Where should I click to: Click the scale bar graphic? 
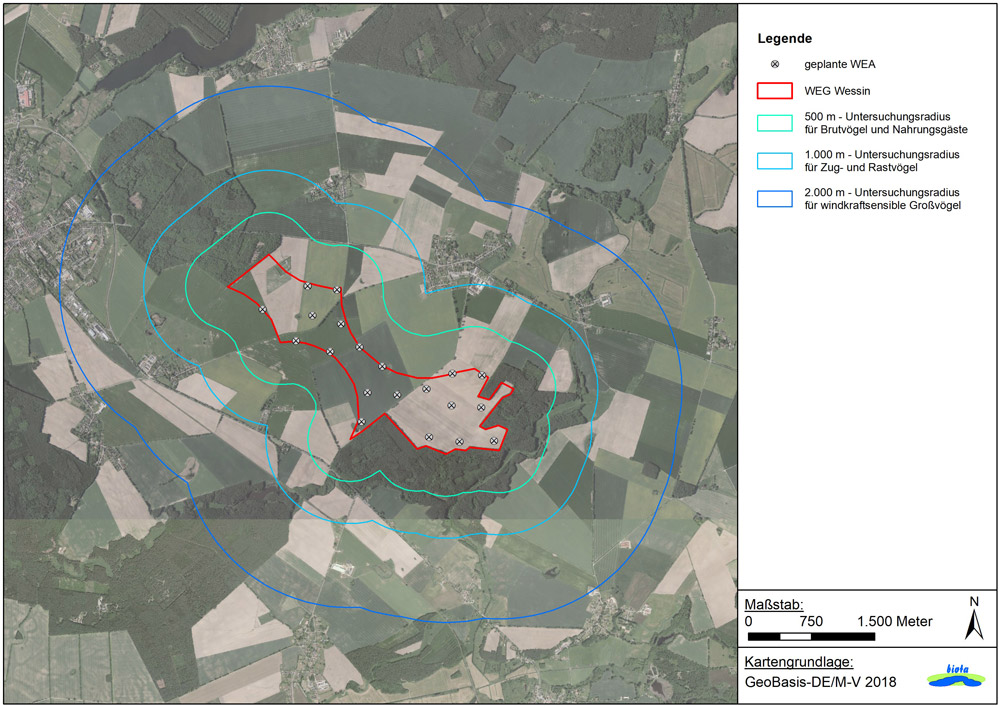811,636
